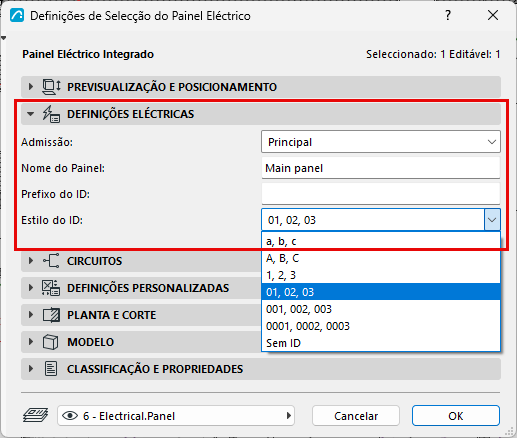The width and height of the screenshot is (517, 438).
Task: Confirm the dialog with OK button
Action: (456, 416)
